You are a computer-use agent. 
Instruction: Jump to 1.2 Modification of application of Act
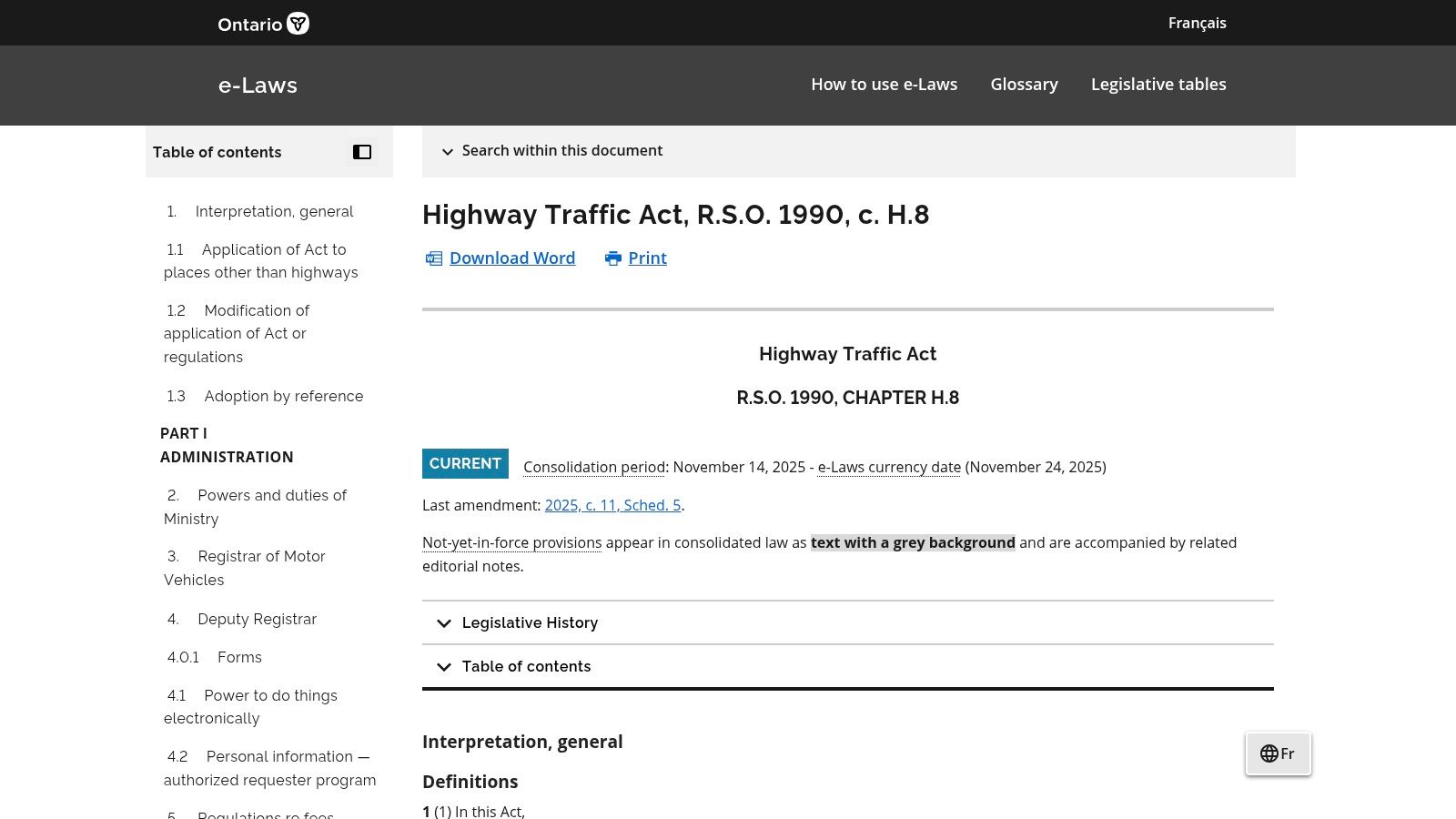237,334
